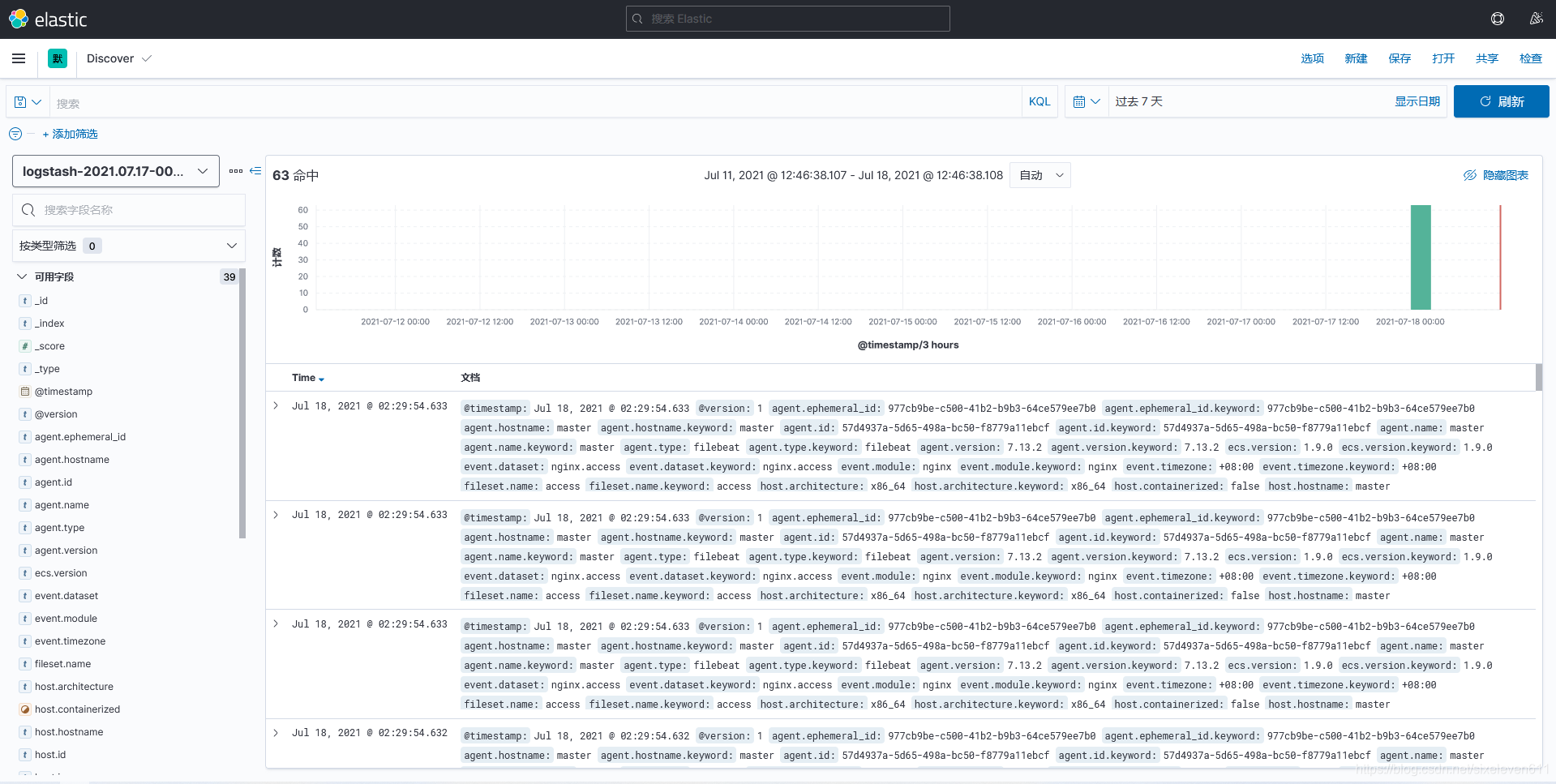Click the agent.hostname field type icon
The image size is (1556, 784).
pos(25,460)
